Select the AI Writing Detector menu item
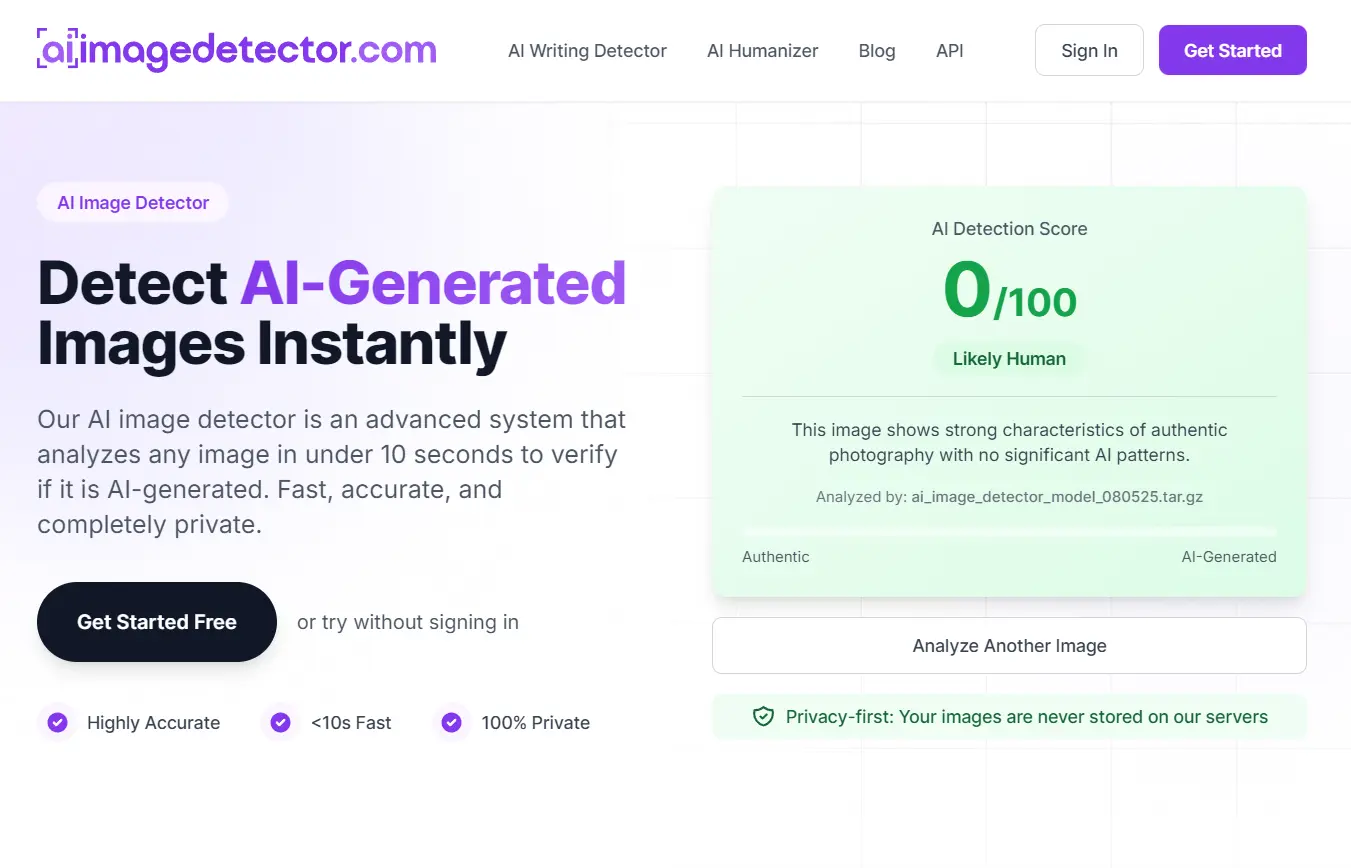 [x=587, y=50]
